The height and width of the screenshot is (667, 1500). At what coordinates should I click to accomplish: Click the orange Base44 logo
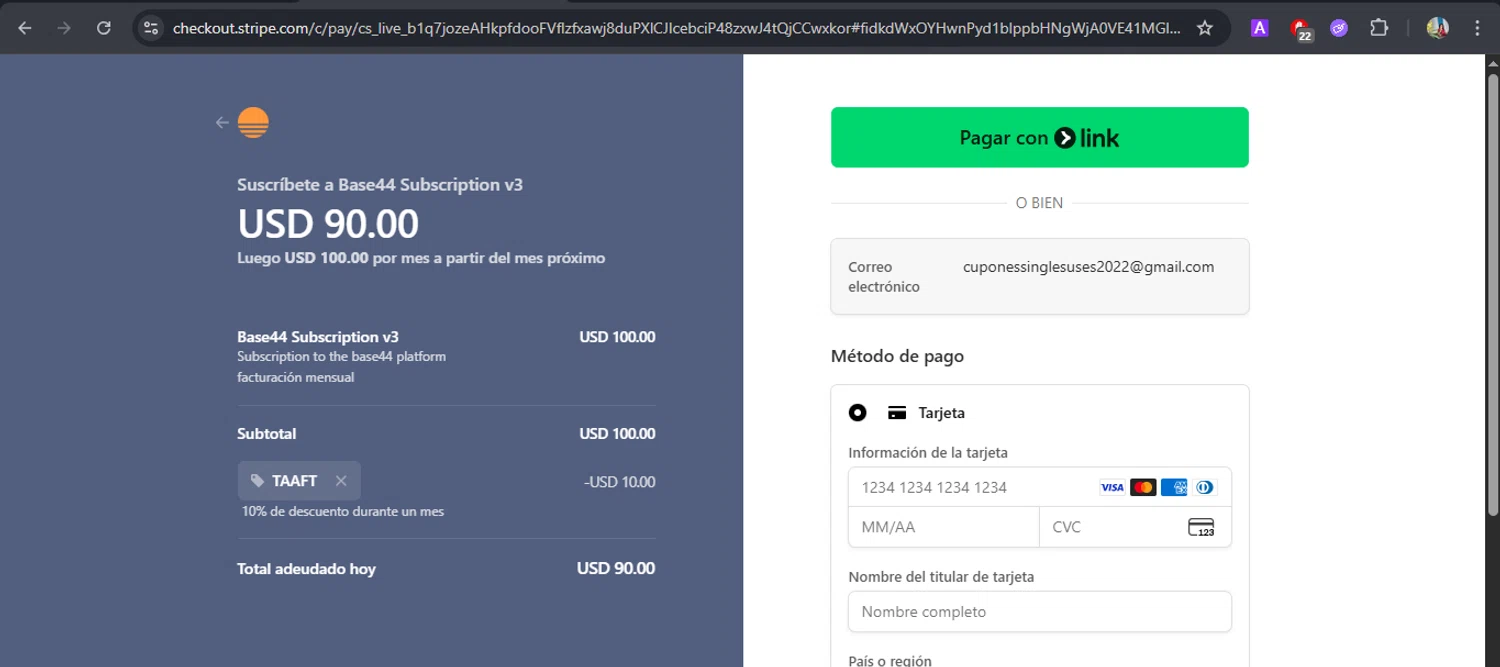(x=253, y=122)
